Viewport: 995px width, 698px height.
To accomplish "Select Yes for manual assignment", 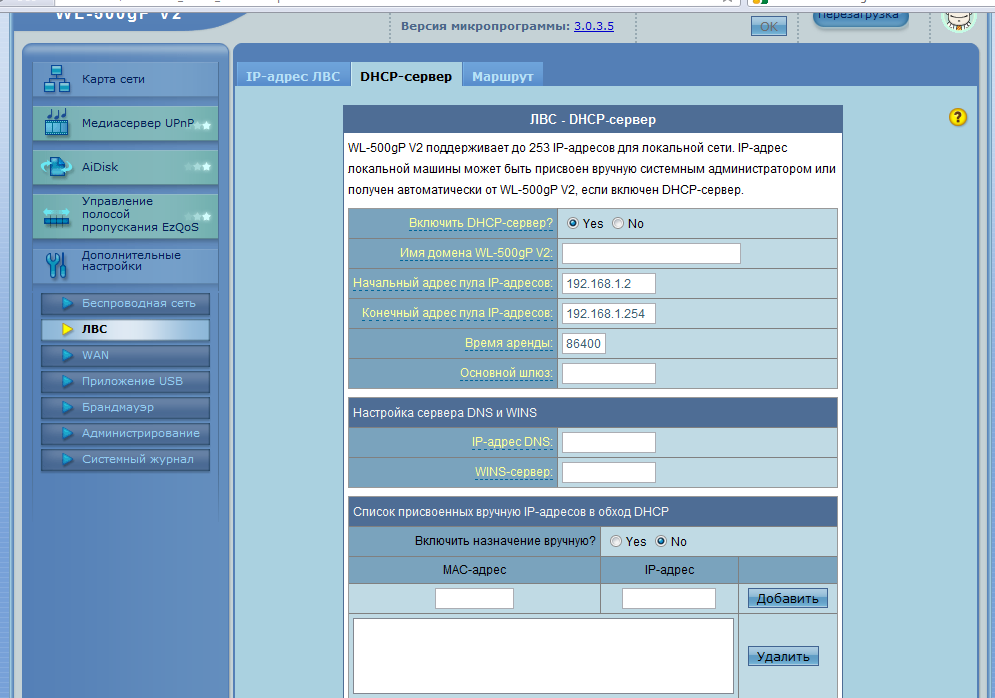I will [616, 541].
